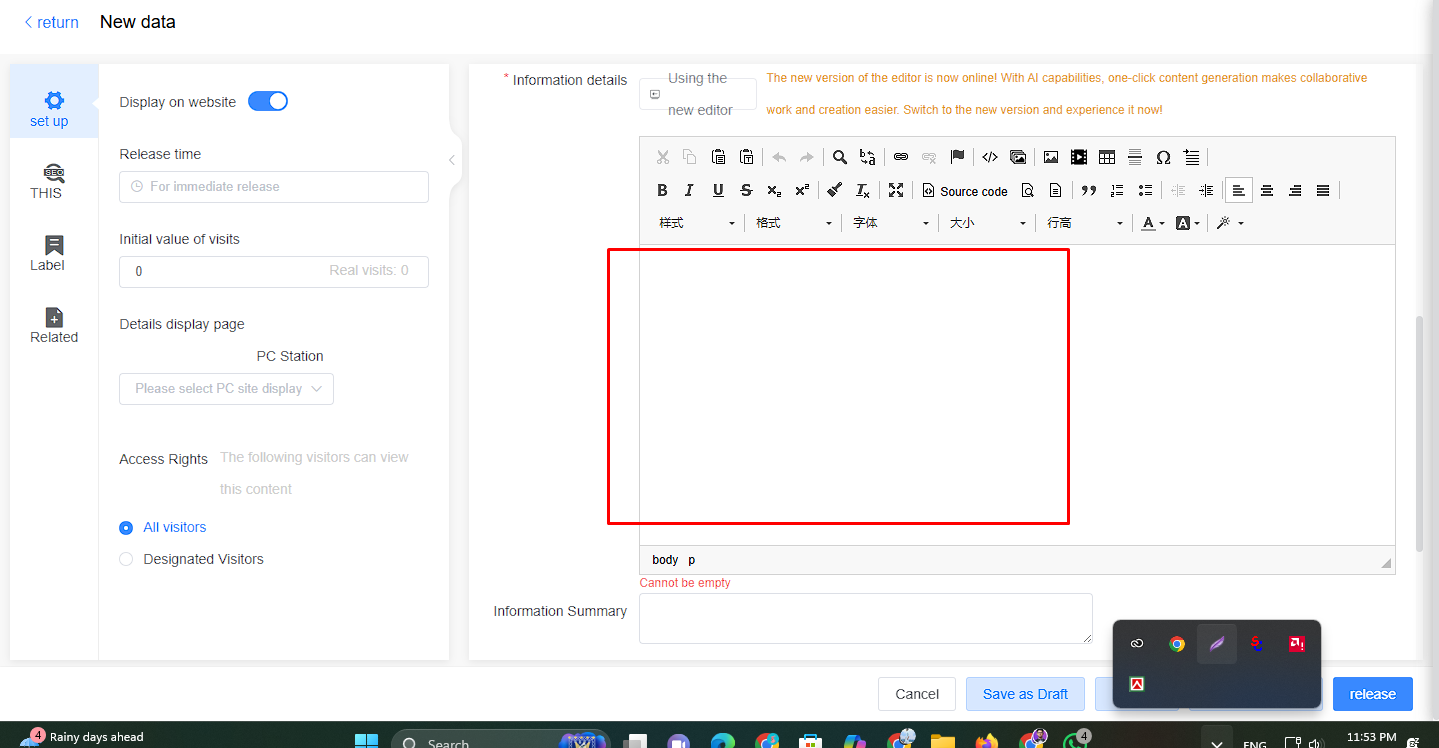Open the 行高 line height dropdown
The height and width of the screenshot is (748, 1439).
(x=1085, y=223)
